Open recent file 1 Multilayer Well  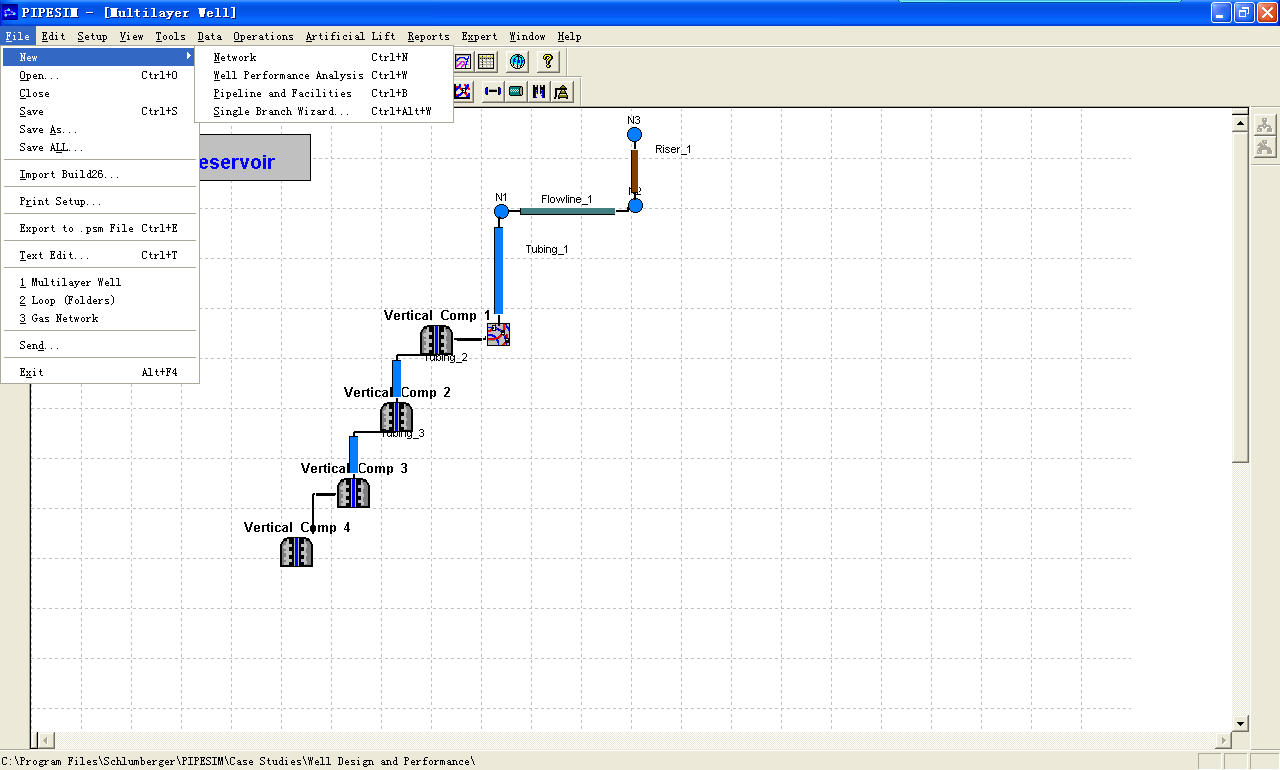click(x=100, y=282)
